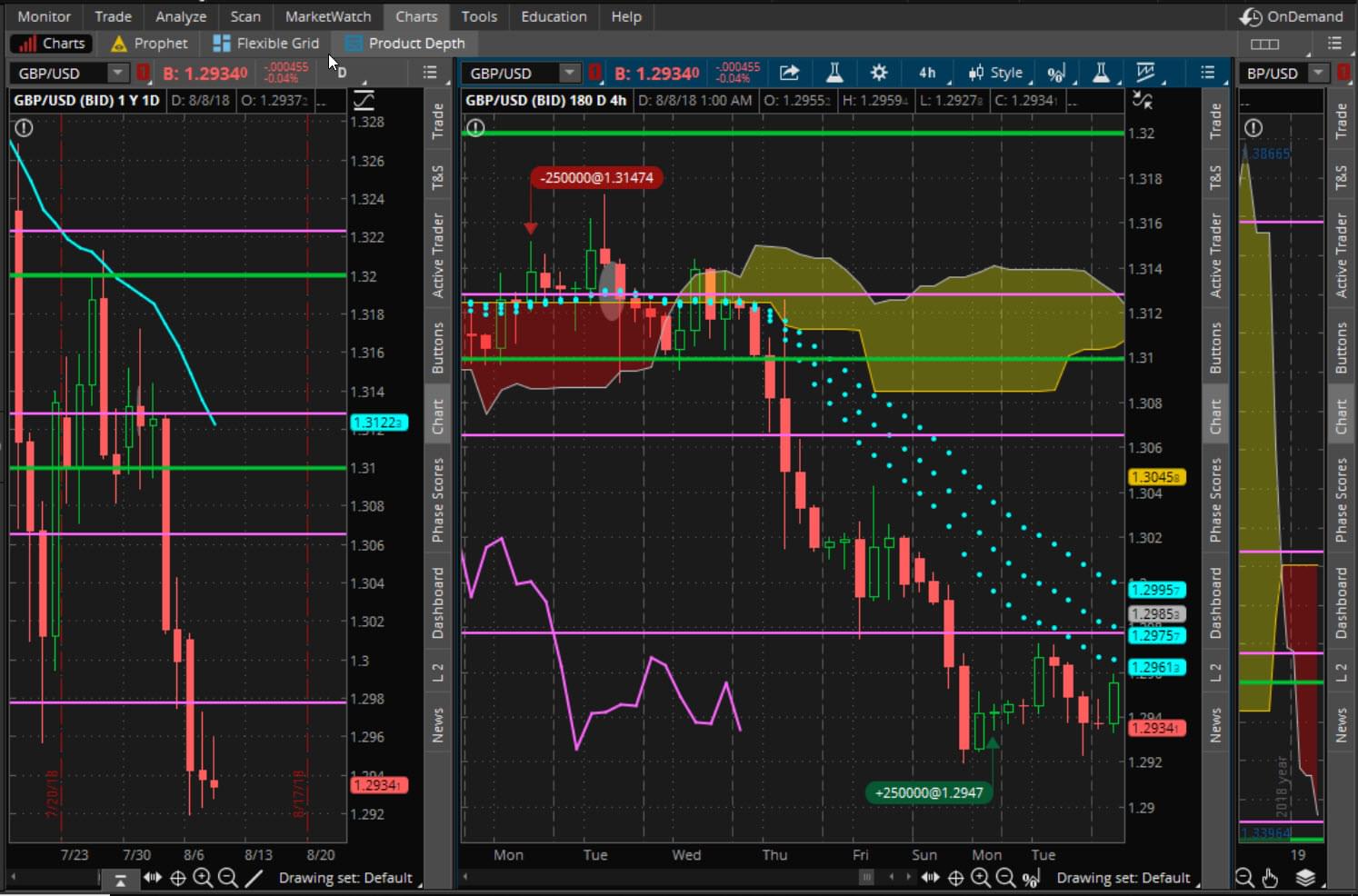Click the middle chart Share icon
Viewport: 1358px width, 896px height.
pos(789,73)
